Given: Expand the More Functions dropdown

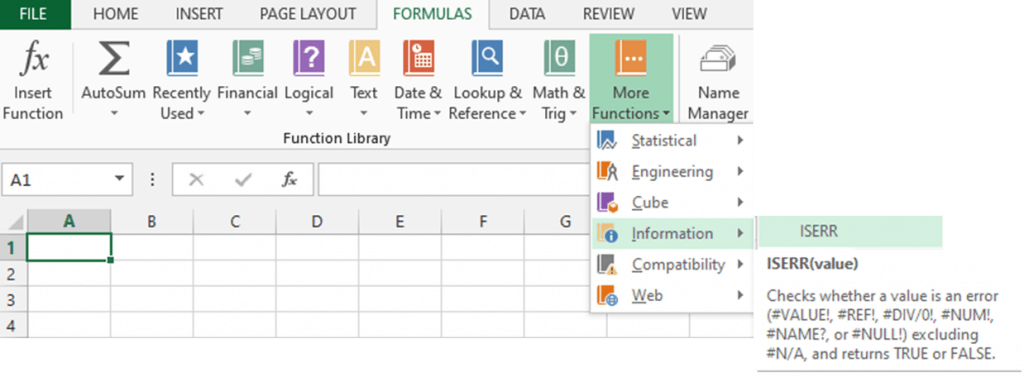Looking at the screenshot, I should pos(631,78).
